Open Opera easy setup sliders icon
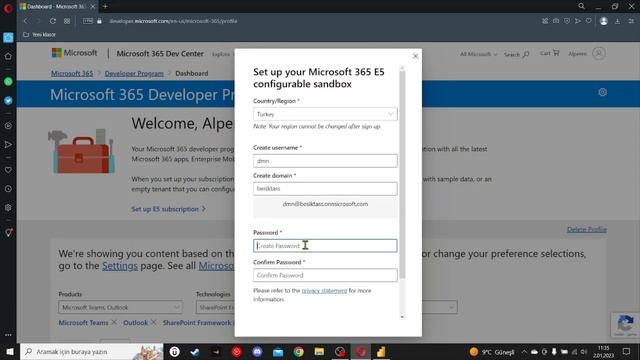This screenshot has width=640, height=360. pyautogui.click(x=631, y=21)
